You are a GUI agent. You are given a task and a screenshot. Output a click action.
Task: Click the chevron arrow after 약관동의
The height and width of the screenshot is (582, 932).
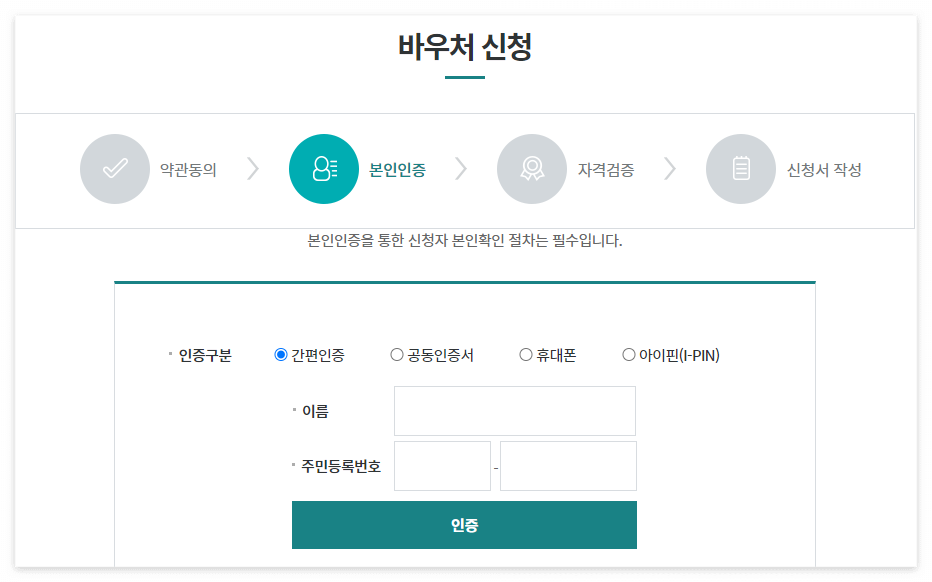click(253, 169)
